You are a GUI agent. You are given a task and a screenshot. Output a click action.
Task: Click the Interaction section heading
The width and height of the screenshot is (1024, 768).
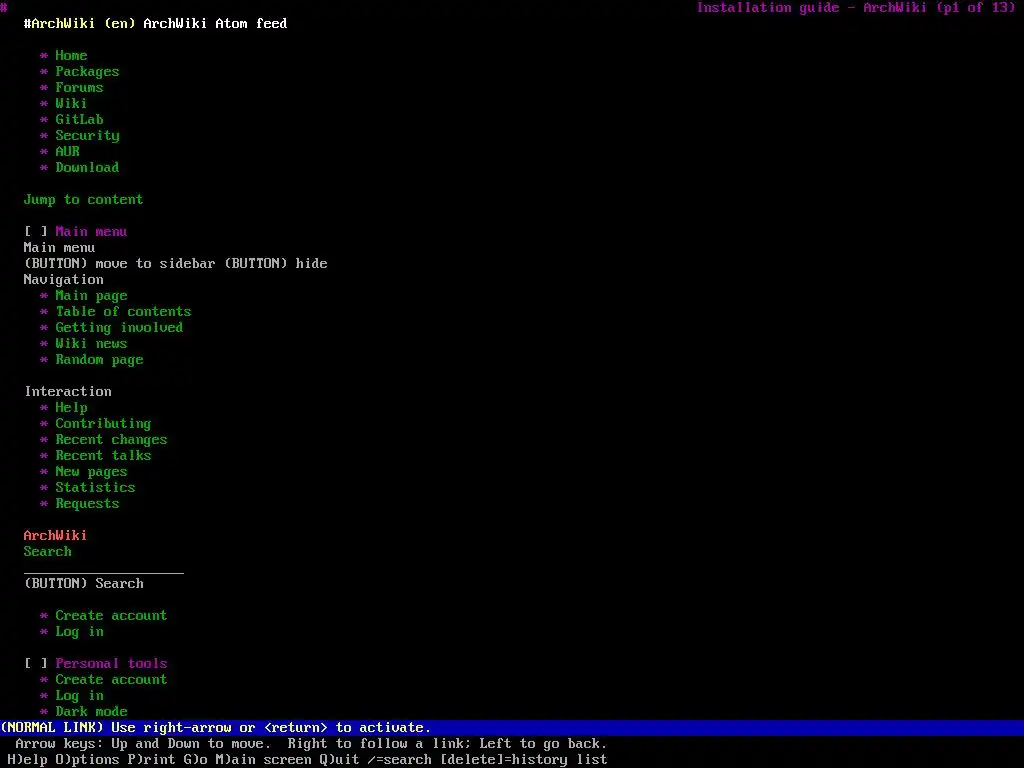(68, 392)
